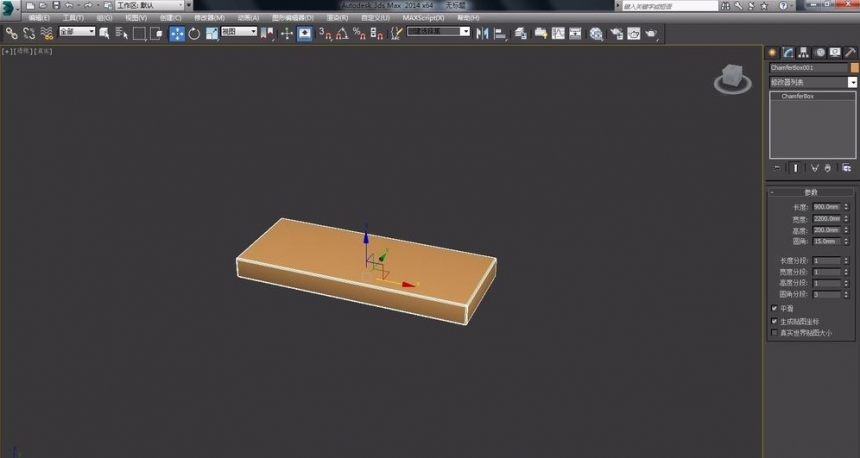860x458 pixels.
Task: Activate the Select and Rotate tool
Action: (194, 33)
